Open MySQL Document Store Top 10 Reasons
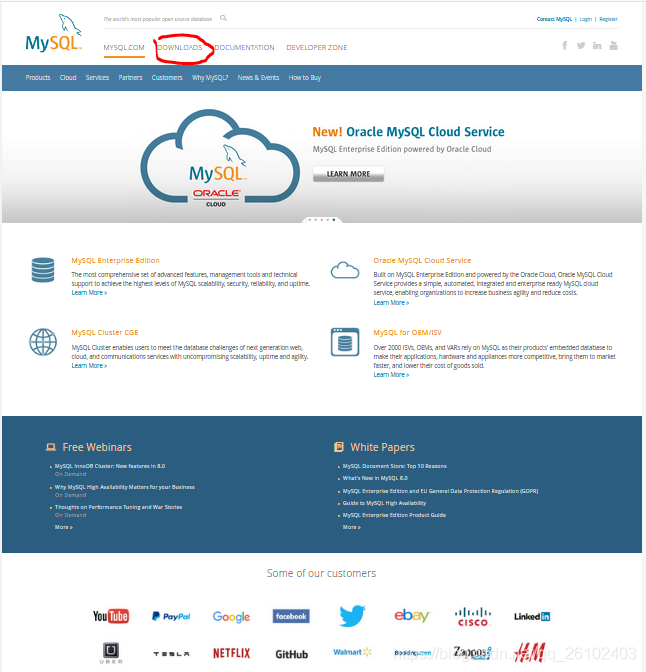 395,466
